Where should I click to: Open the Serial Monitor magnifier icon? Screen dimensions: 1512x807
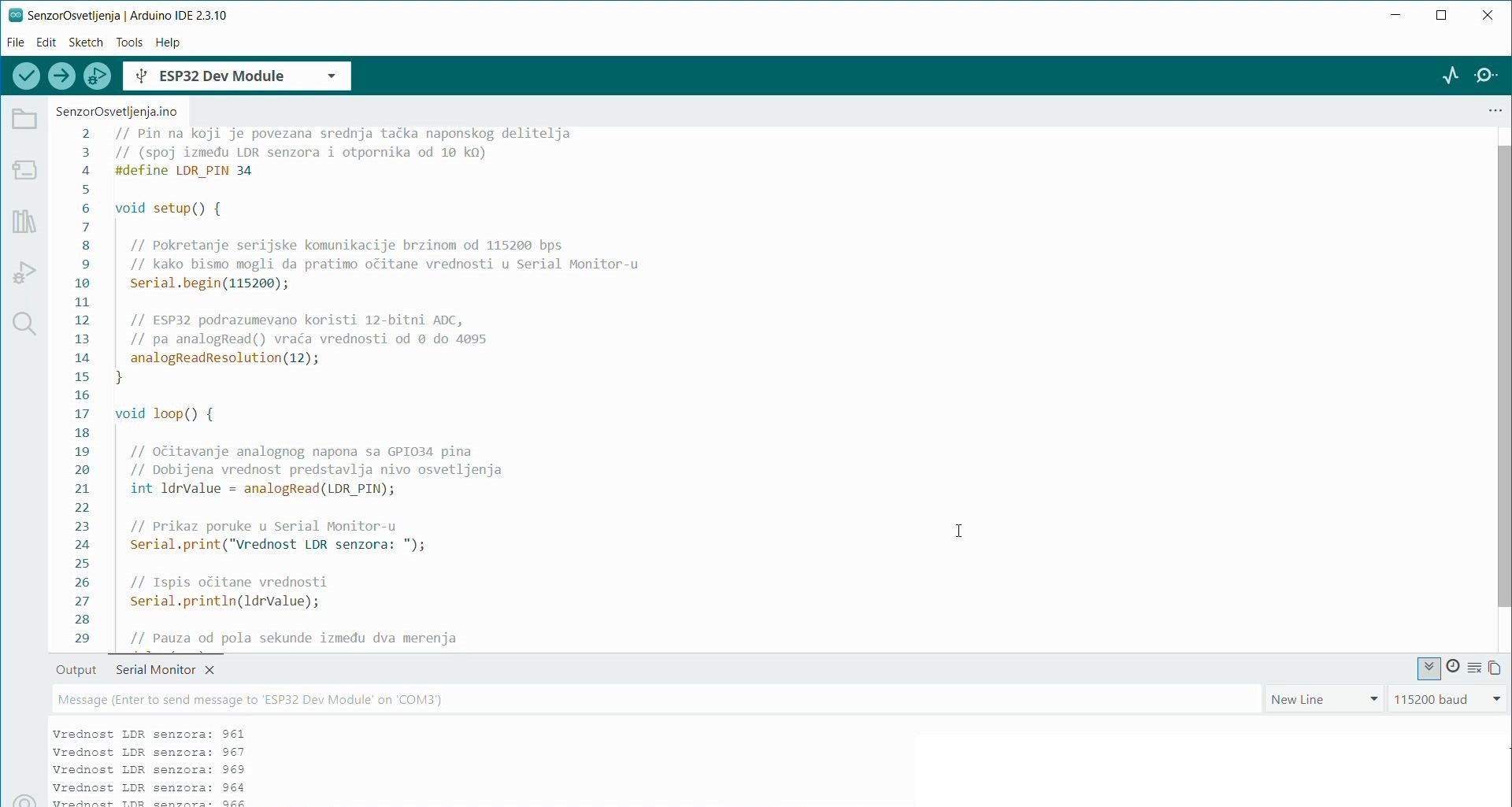[x=1488, y=76]
